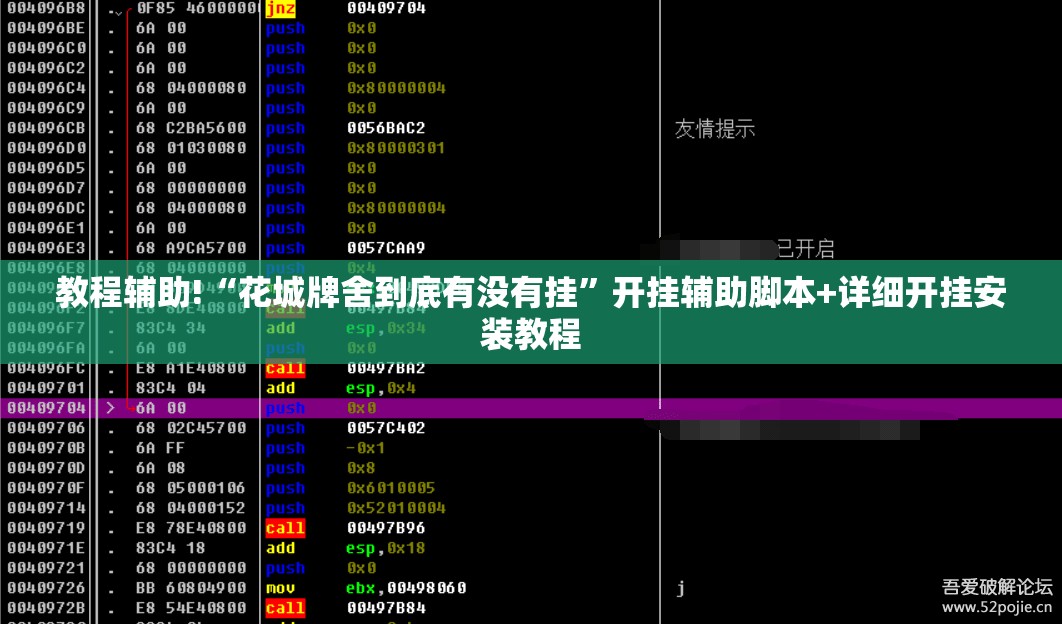The height and width of the screenshot is (624, 1062).
Task: Select address 00409714 in the listing
Action: 47,508
